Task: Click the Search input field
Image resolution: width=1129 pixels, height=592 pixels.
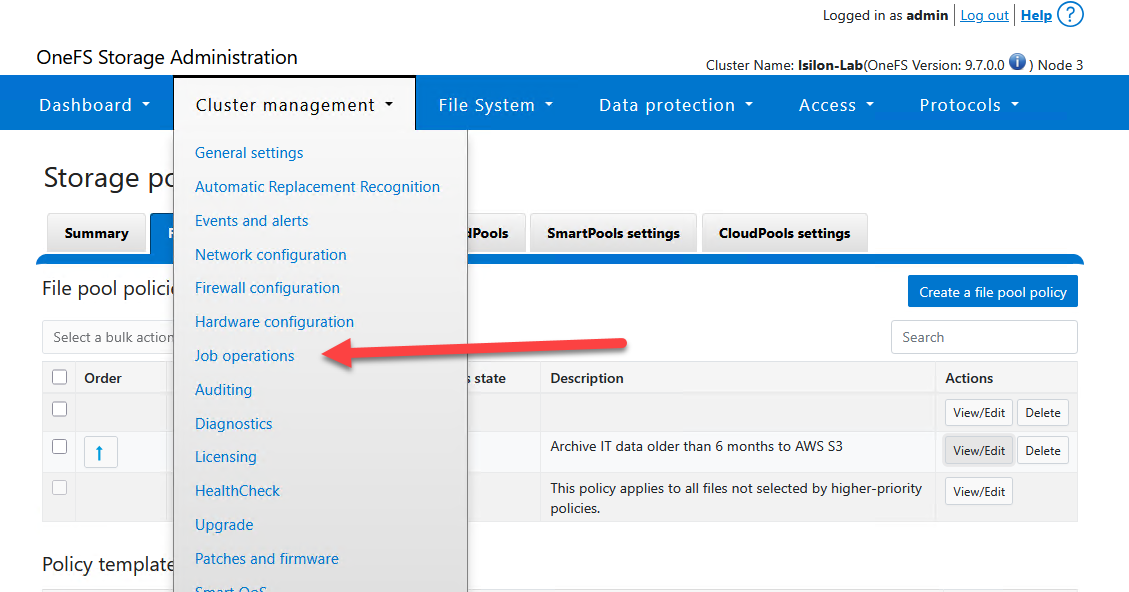Action: click(983, 337)
